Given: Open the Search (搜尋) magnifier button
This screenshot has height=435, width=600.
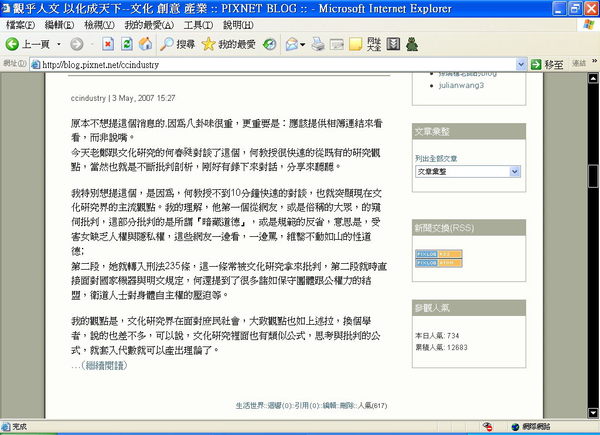Looking at the screenshot, I should pos(178,44).
